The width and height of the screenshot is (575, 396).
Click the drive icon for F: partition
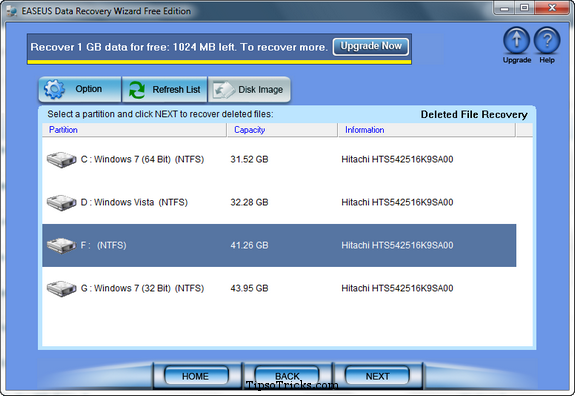coord(62,245)
